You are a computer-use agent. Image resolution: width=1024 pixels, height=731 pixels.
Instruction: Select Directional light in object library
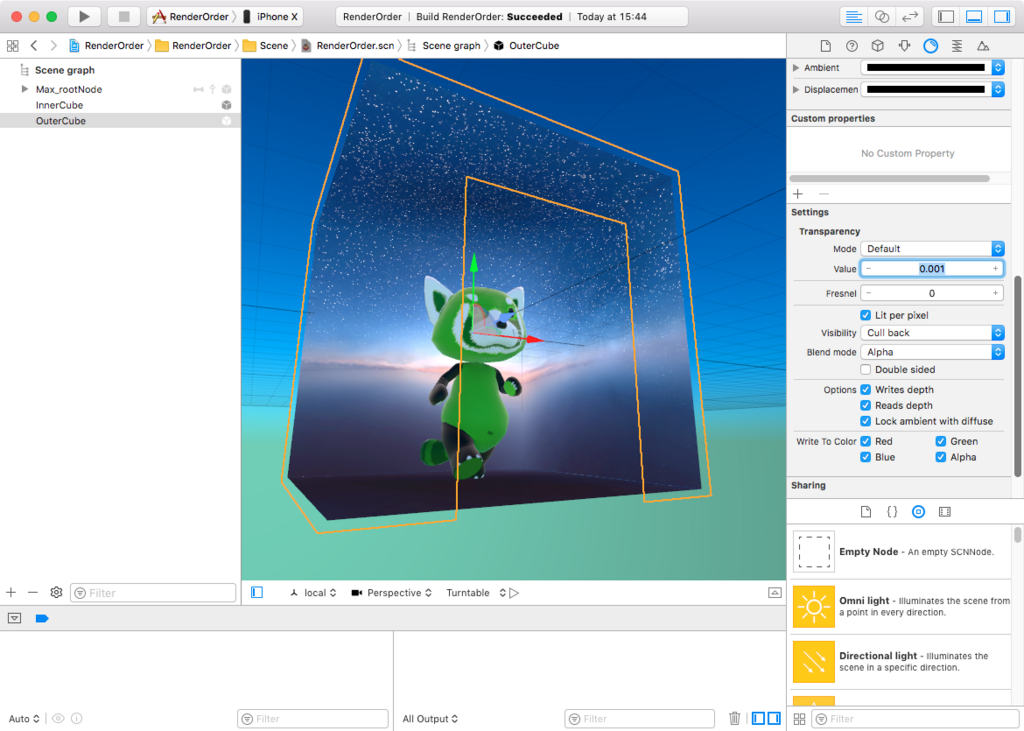click(901, 662)
